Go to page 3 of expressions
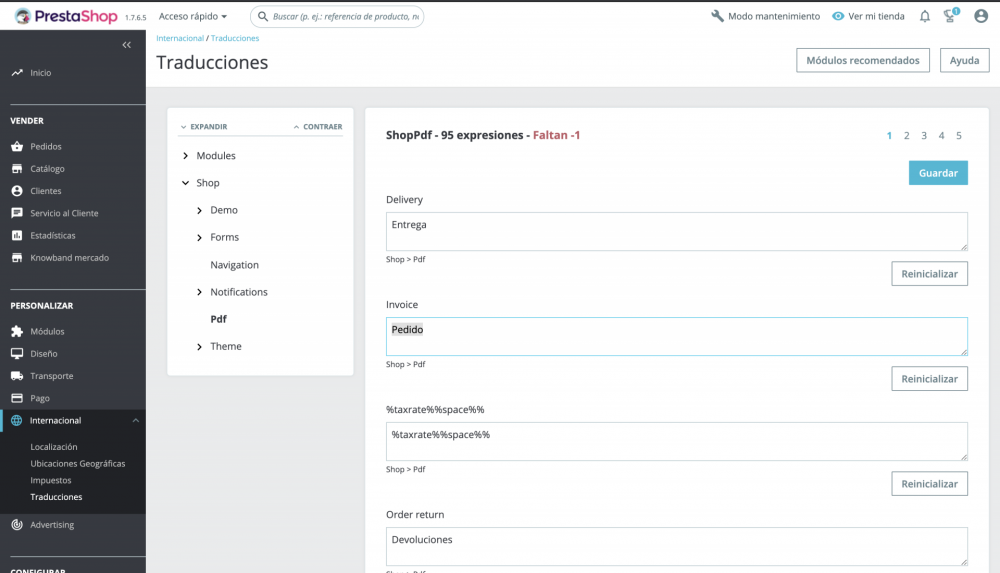The height and width of the screenshot is (573, 1000). [924, 135]
